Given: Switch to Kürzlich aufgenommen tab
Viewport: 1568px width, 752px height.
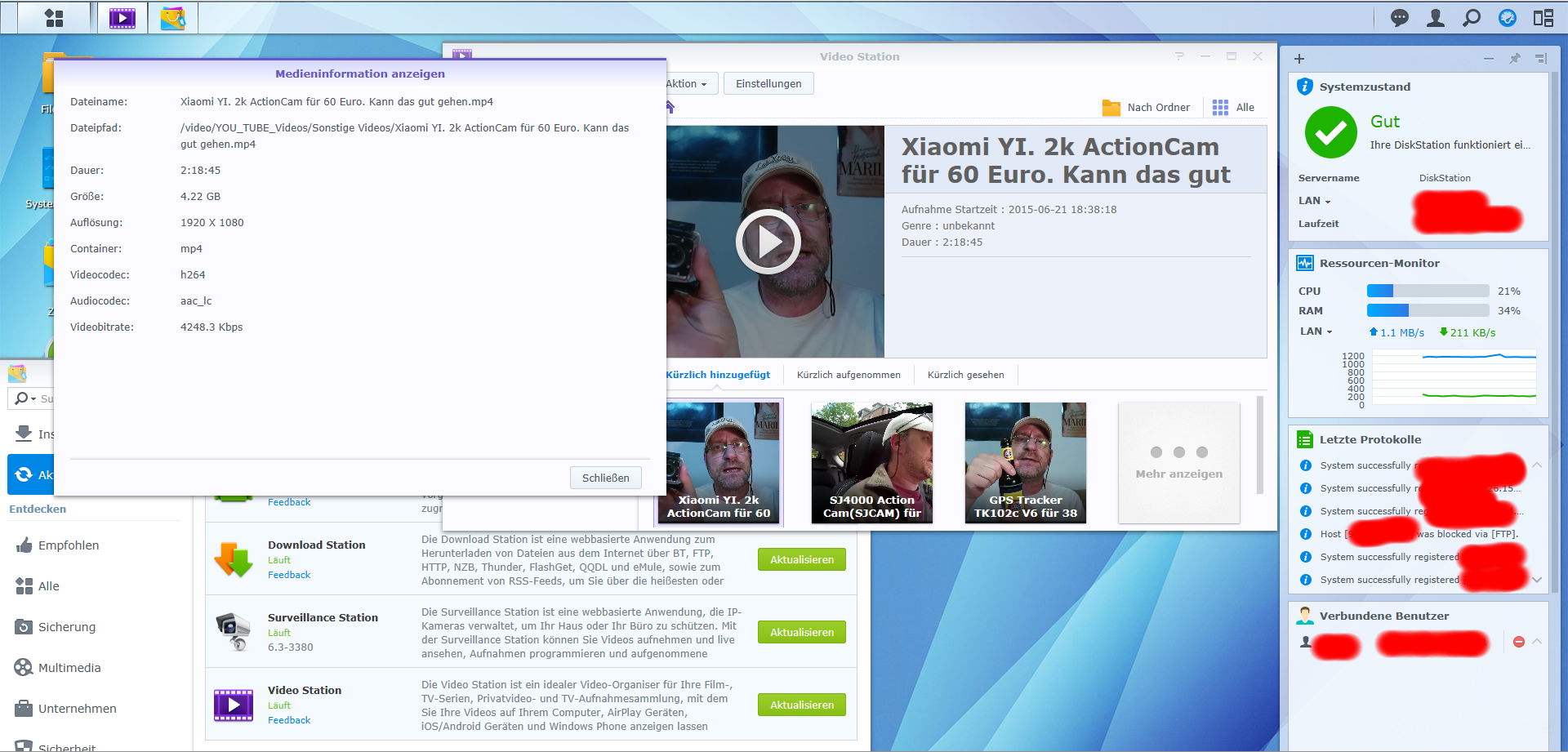Looking at the screenshot, I should coord(849,375).
